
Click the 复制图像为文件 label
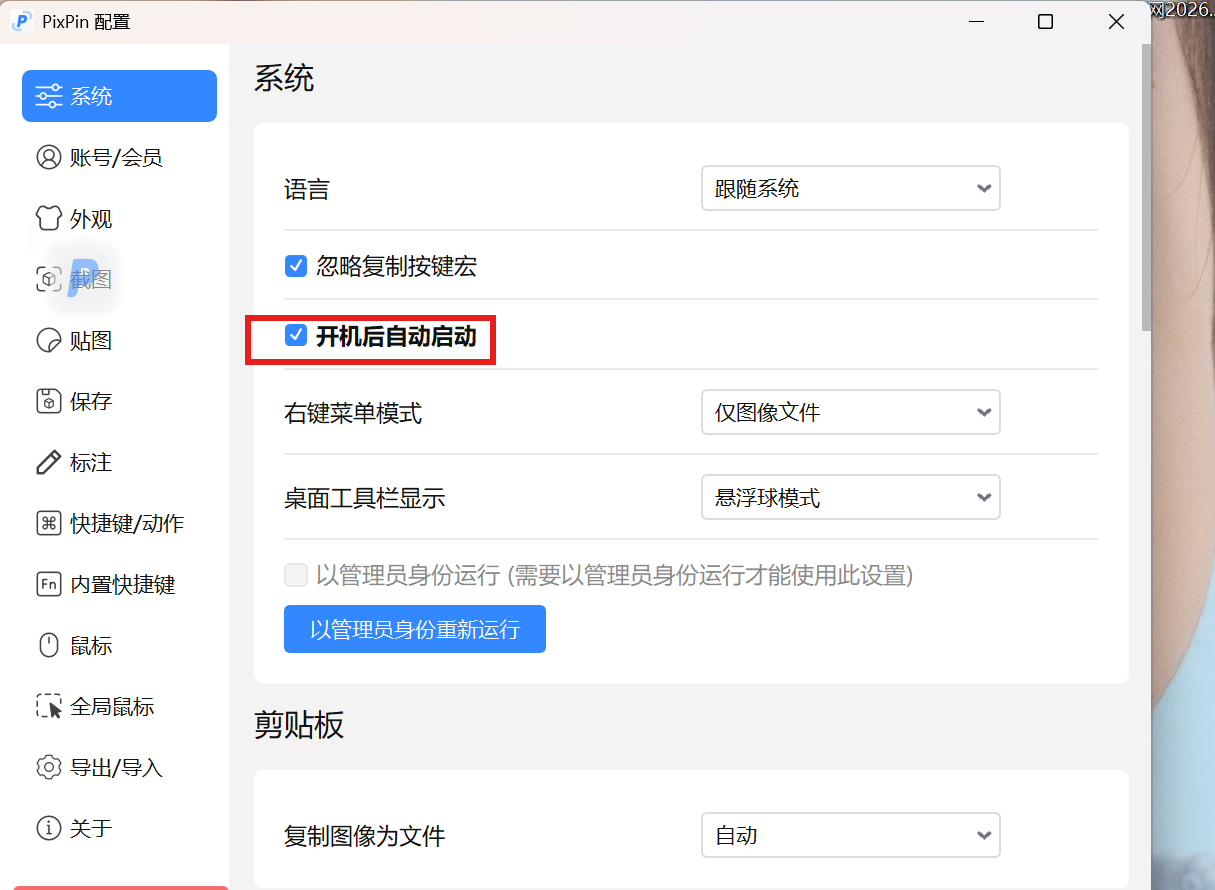pyautogui.click(x=364, y=836)
